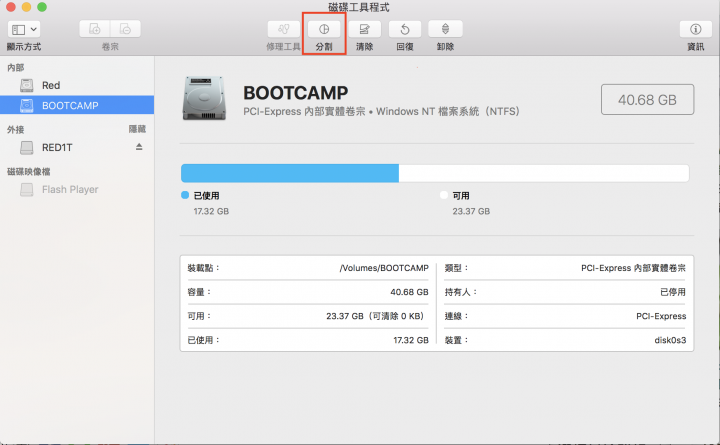Eject the RED1T external disk

point(139,147)
